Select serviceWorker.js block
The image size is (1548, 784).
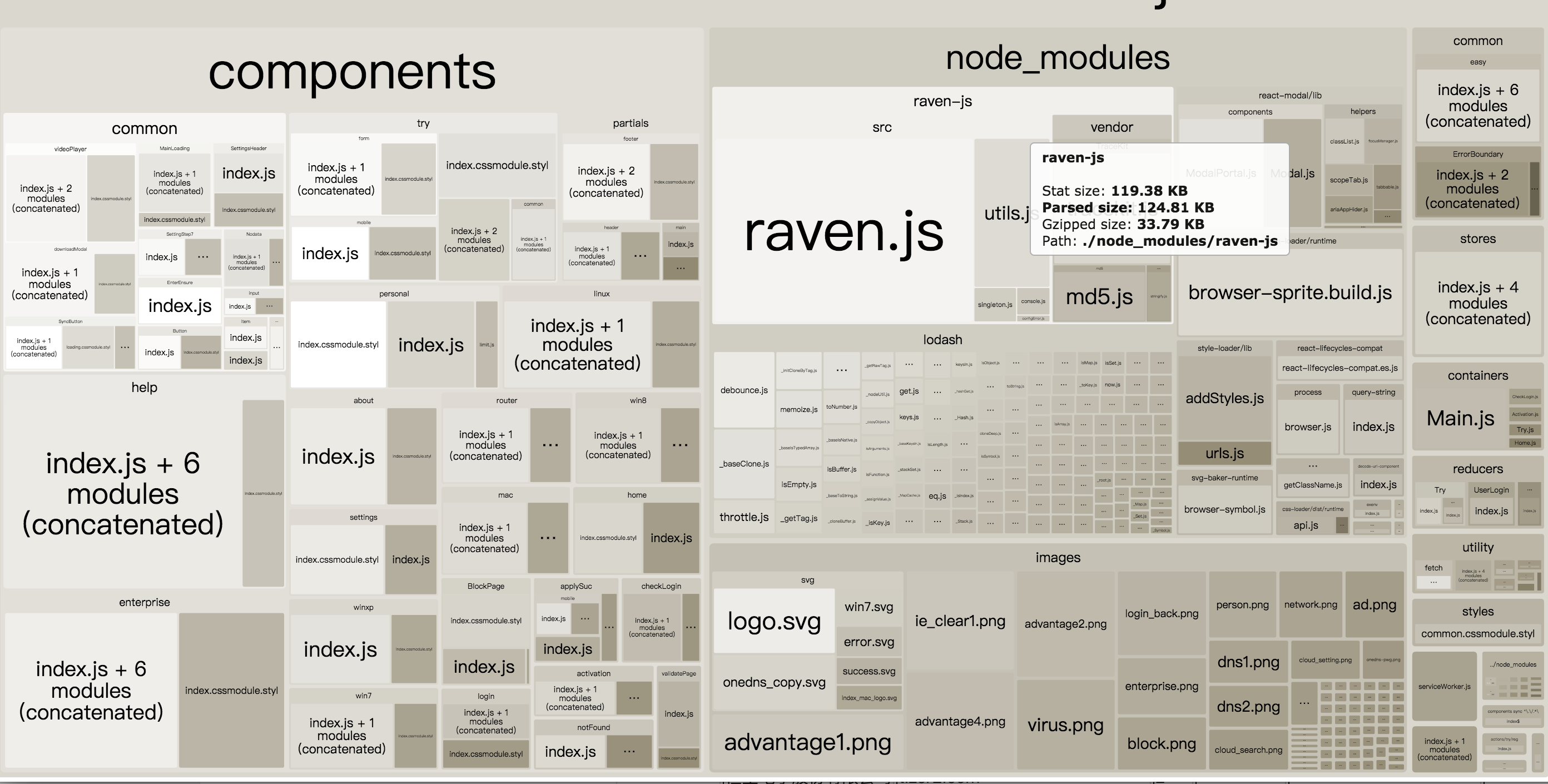1444,686
